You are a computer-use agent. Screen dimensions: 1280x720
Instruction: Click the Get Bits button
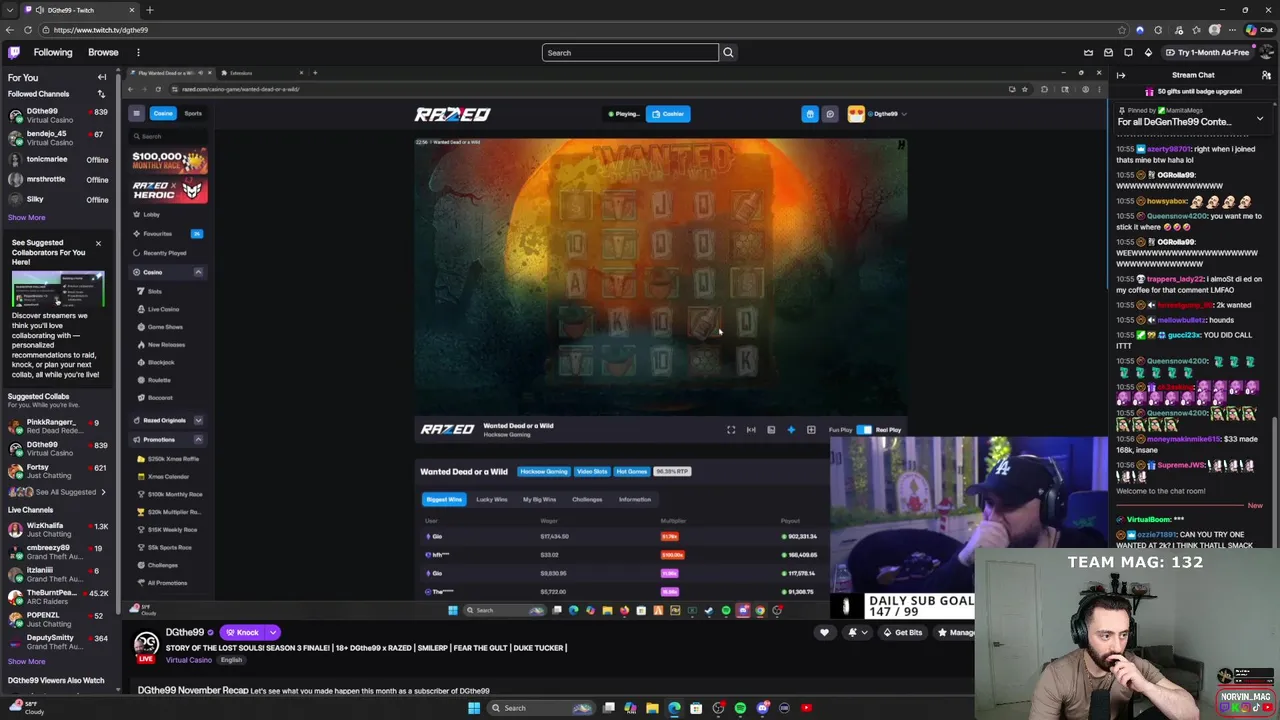click(x=903, y=632)
